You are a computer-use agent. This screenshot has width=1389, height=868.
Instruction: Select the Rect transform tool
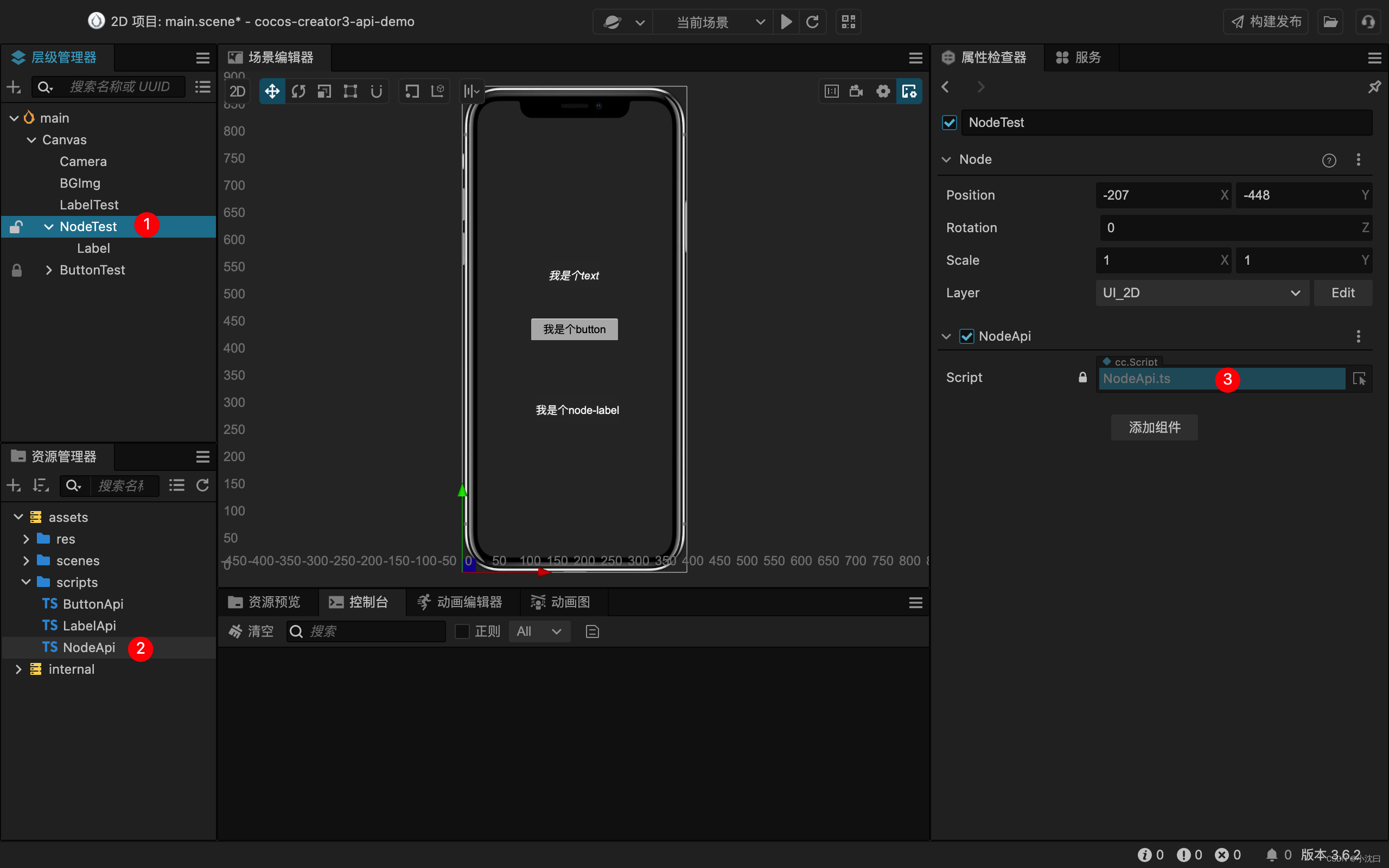350,91
